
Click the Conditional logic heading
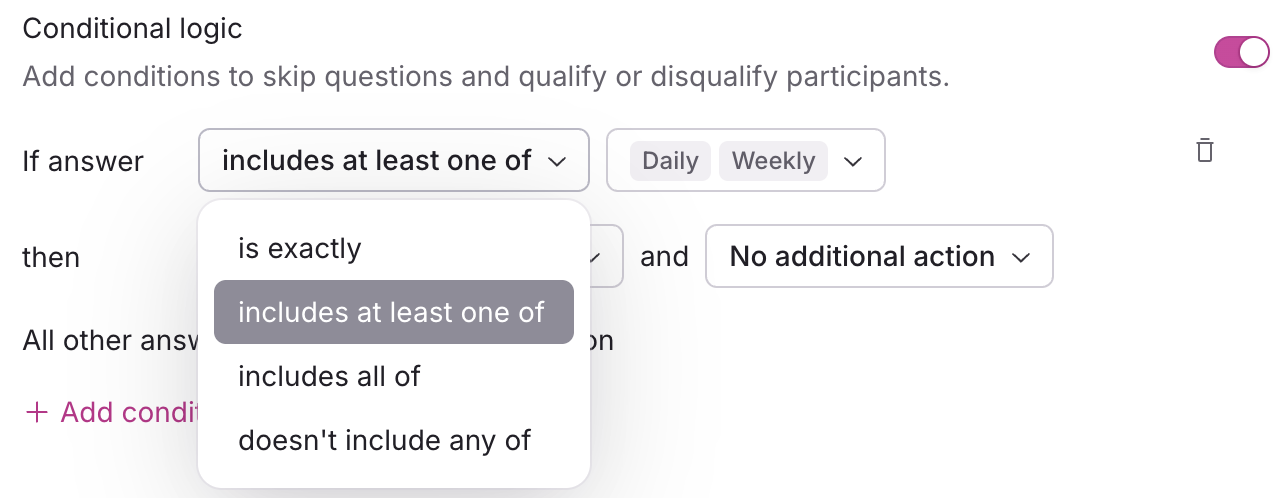pyautogui.click(x=132, y=28)
